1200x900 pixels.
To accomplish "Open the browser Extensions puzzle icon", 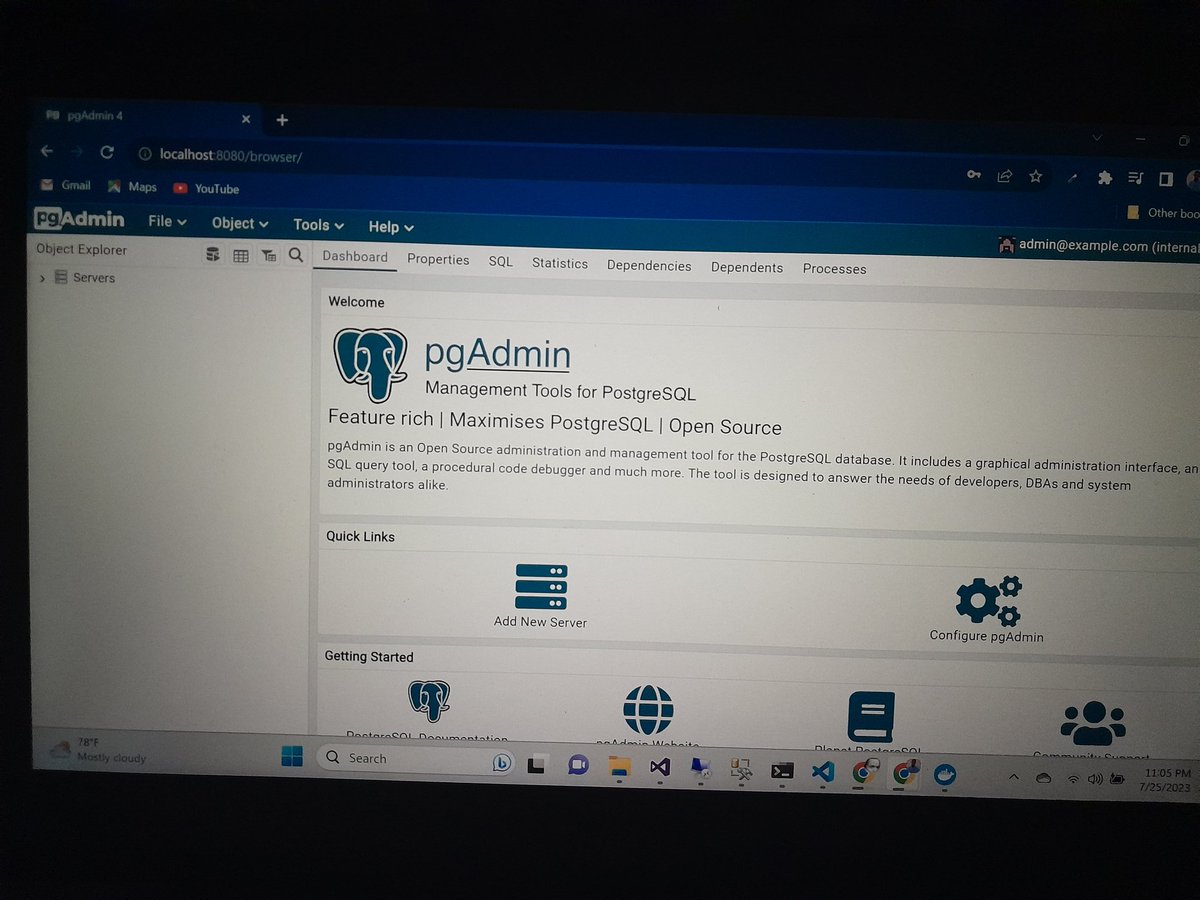I will pos(1104,178).
